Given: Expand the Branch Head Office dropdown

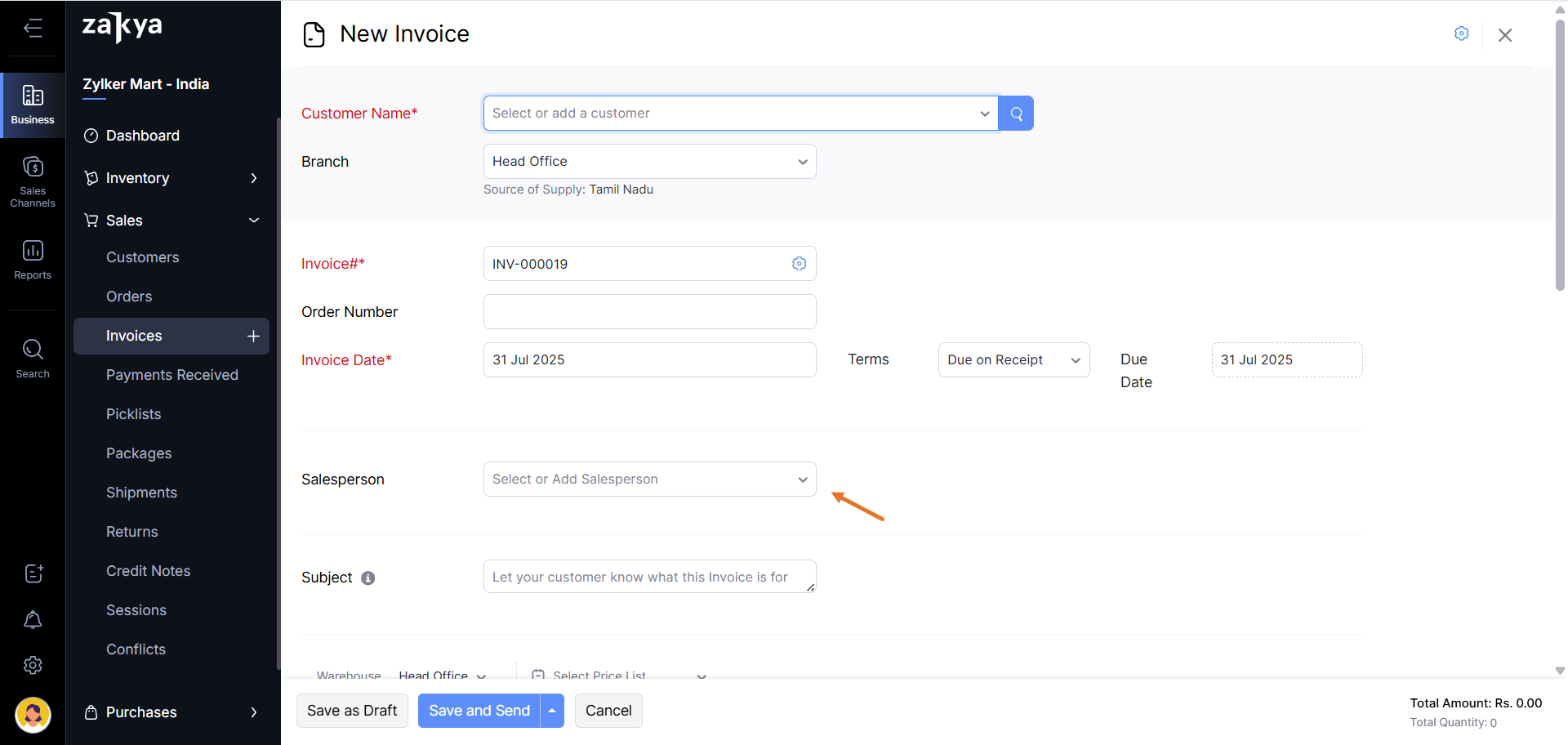Looking at the screenshot, I should 649,162.
